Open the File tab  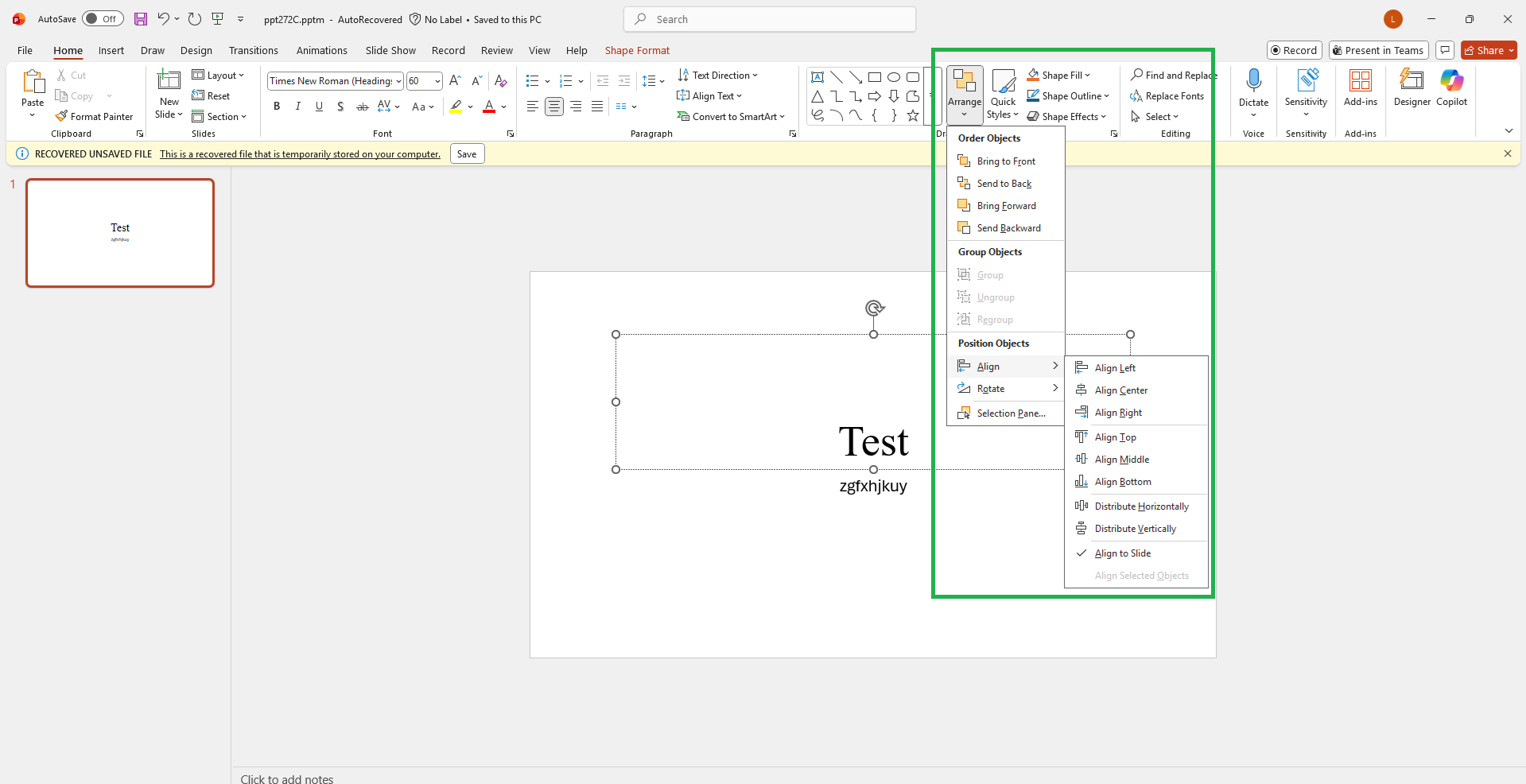pyautogui.click(x=25, y=50)
